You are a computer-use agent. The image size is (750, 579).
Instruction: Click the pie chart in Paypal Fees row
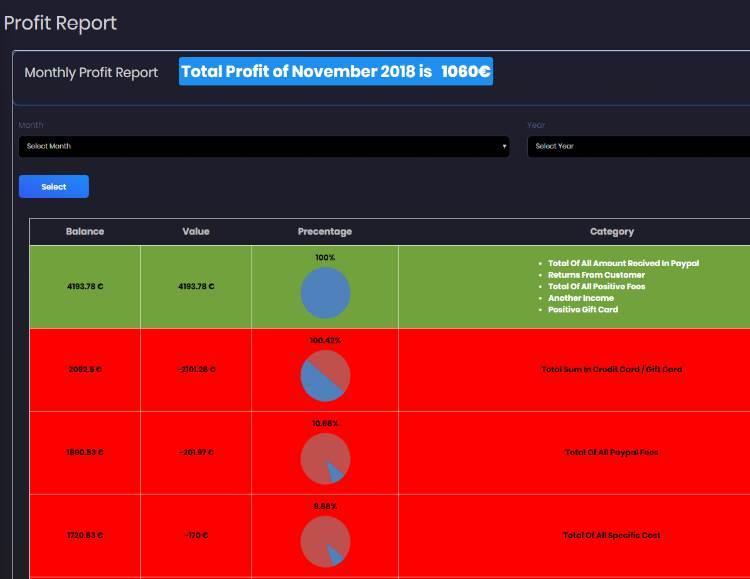point(325,458)
